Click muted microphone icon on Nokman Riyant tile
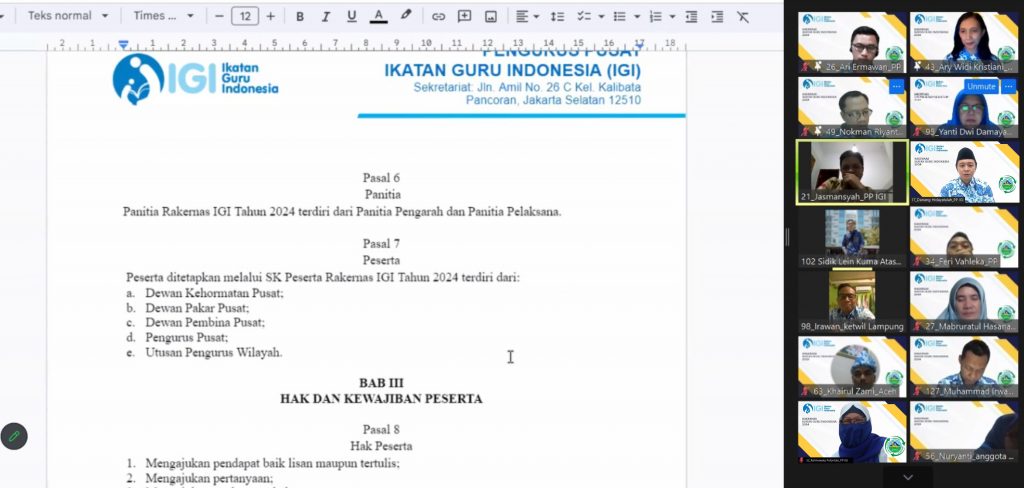Viewport: 1024px width, 488px height. point(805,131)
